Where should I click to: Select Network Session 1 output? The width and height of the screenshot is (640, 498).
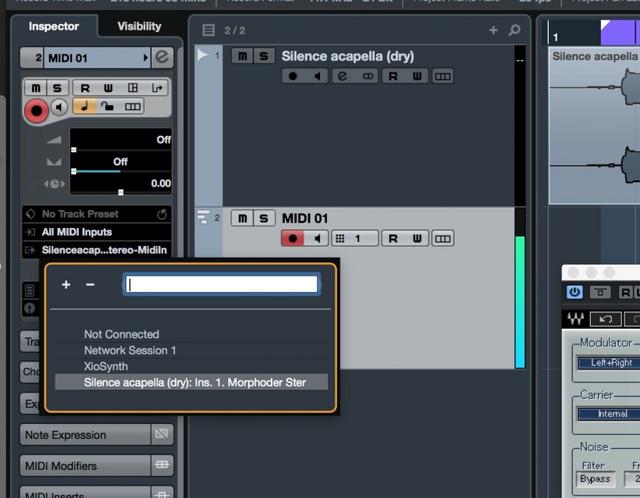191,350
